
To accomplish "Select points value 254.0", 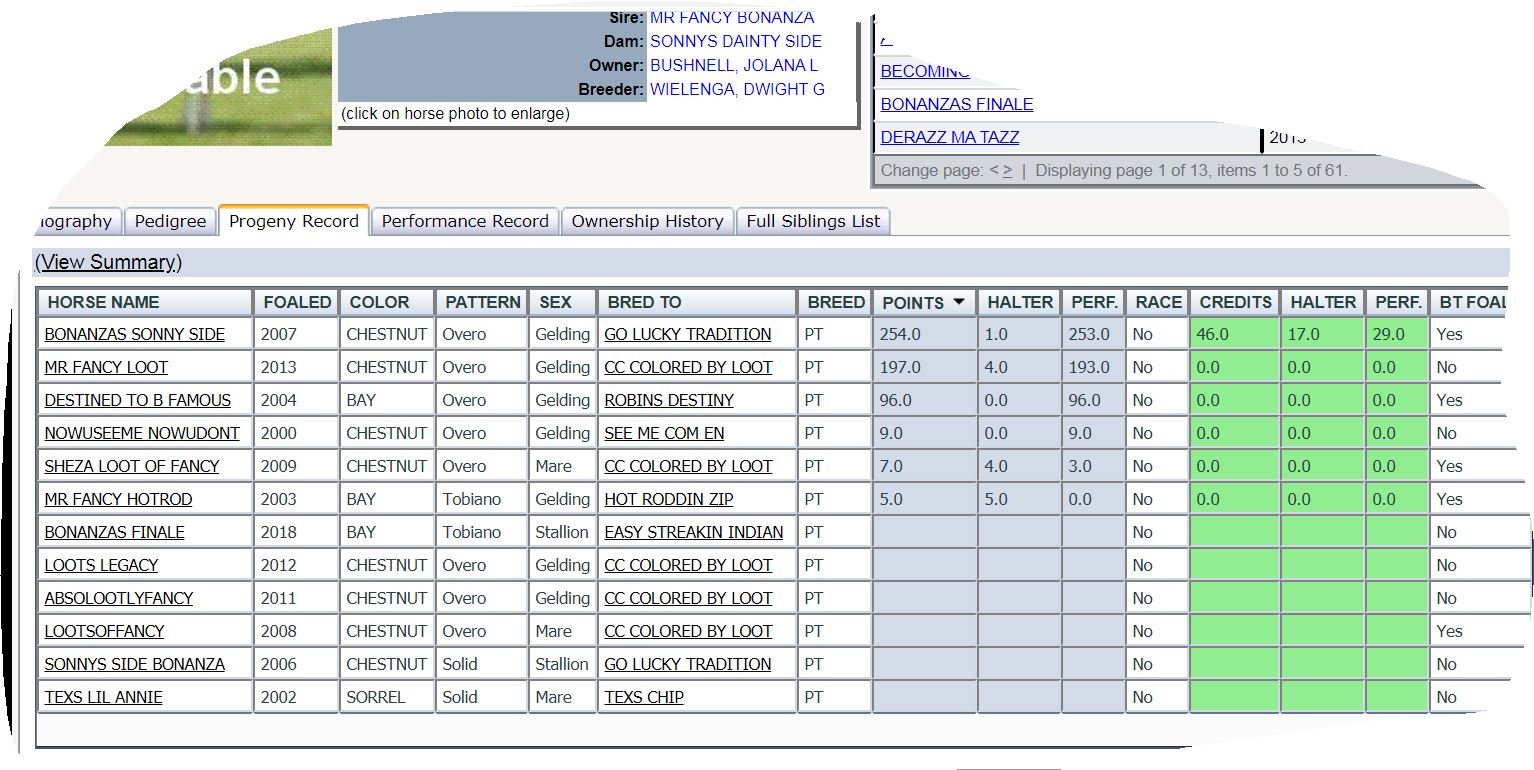I will tap(900, 334).
